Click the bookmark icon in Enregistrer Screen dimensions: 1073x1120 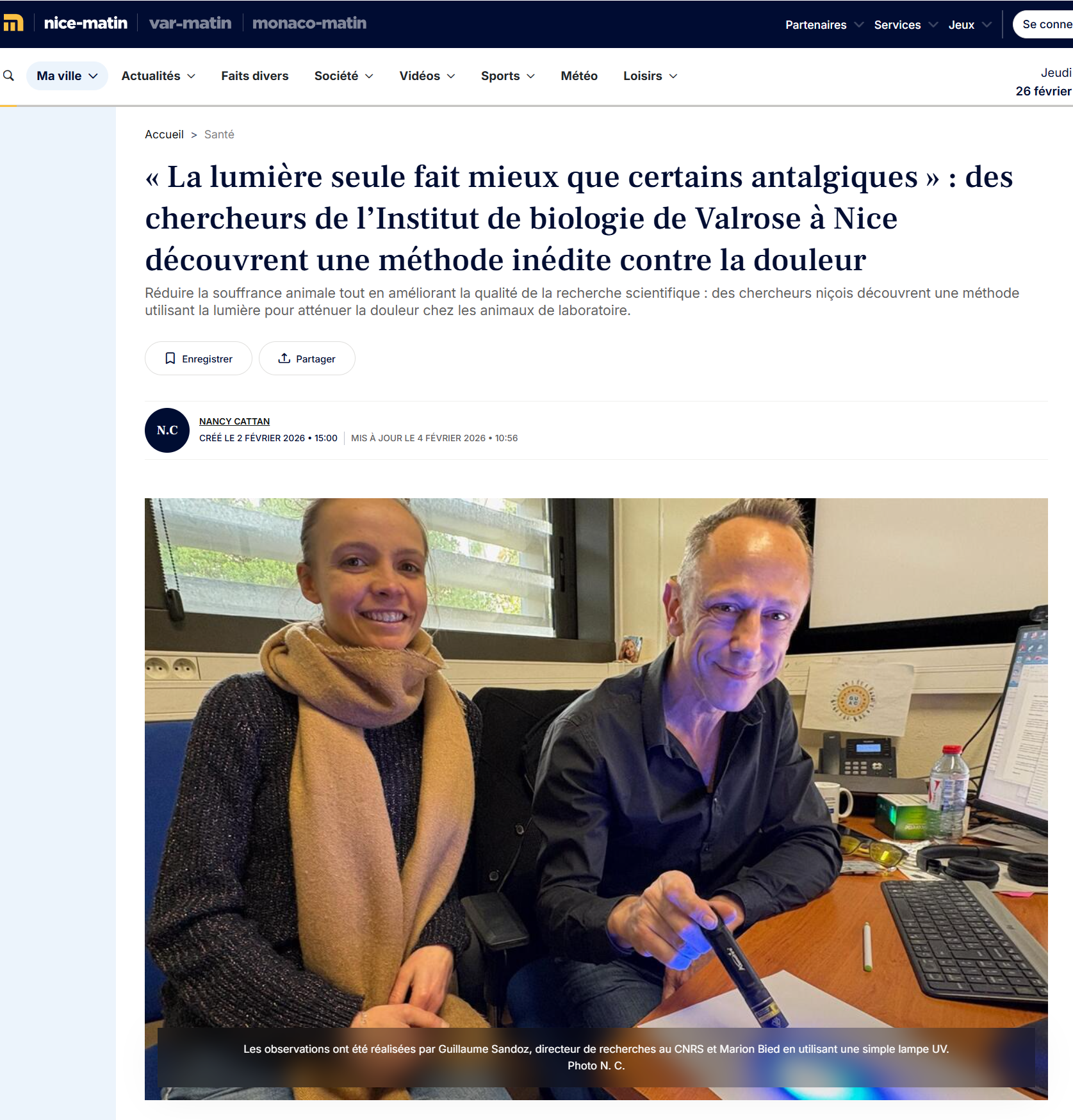(170, 358)
